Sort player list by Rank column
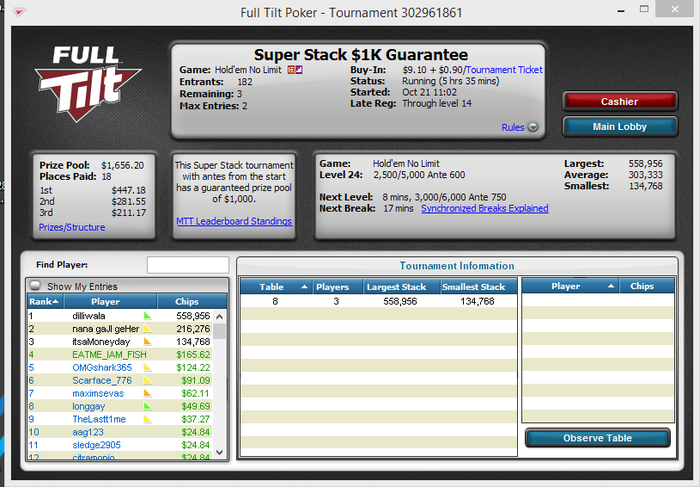 (45, 302)
